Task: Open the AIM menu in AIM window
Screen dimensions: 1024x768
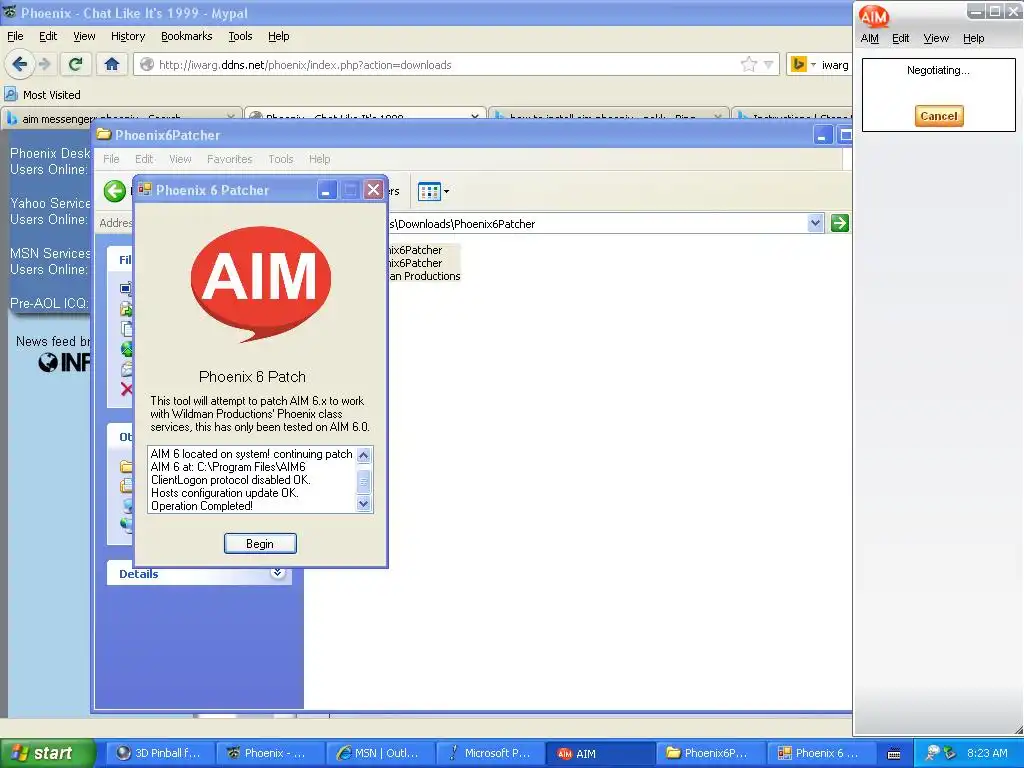Action: click(x=869, y=39)
